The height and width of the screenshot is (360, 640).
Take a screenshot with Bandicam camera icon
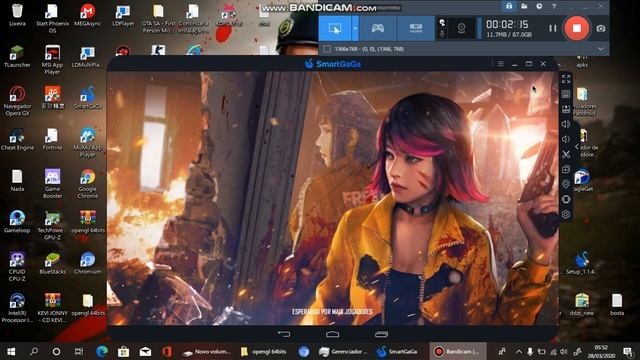[x=601, y=28]
